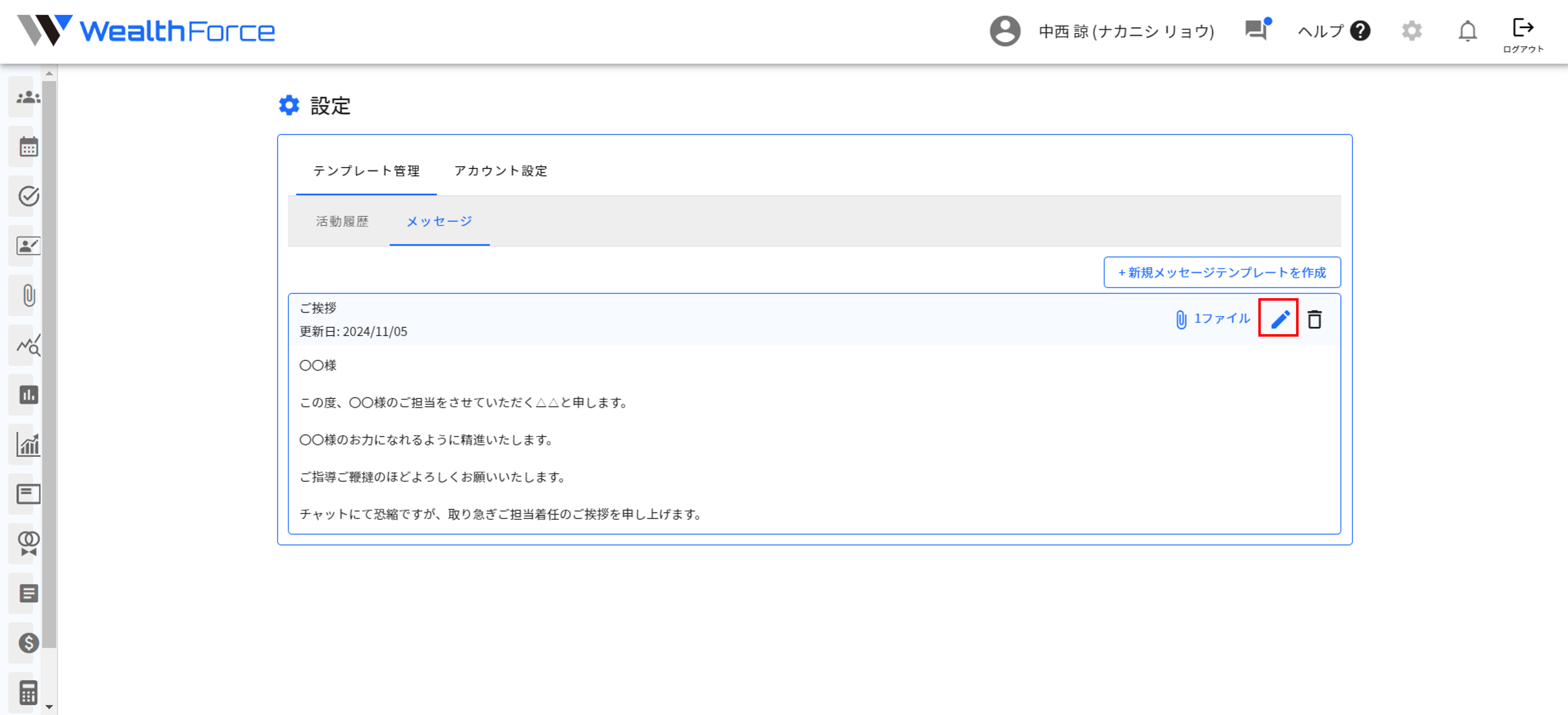Viewport: 1568px width, 715px height.
Task: Delete the ご挨拶 template via trash icon
Action: [1314, 319]
